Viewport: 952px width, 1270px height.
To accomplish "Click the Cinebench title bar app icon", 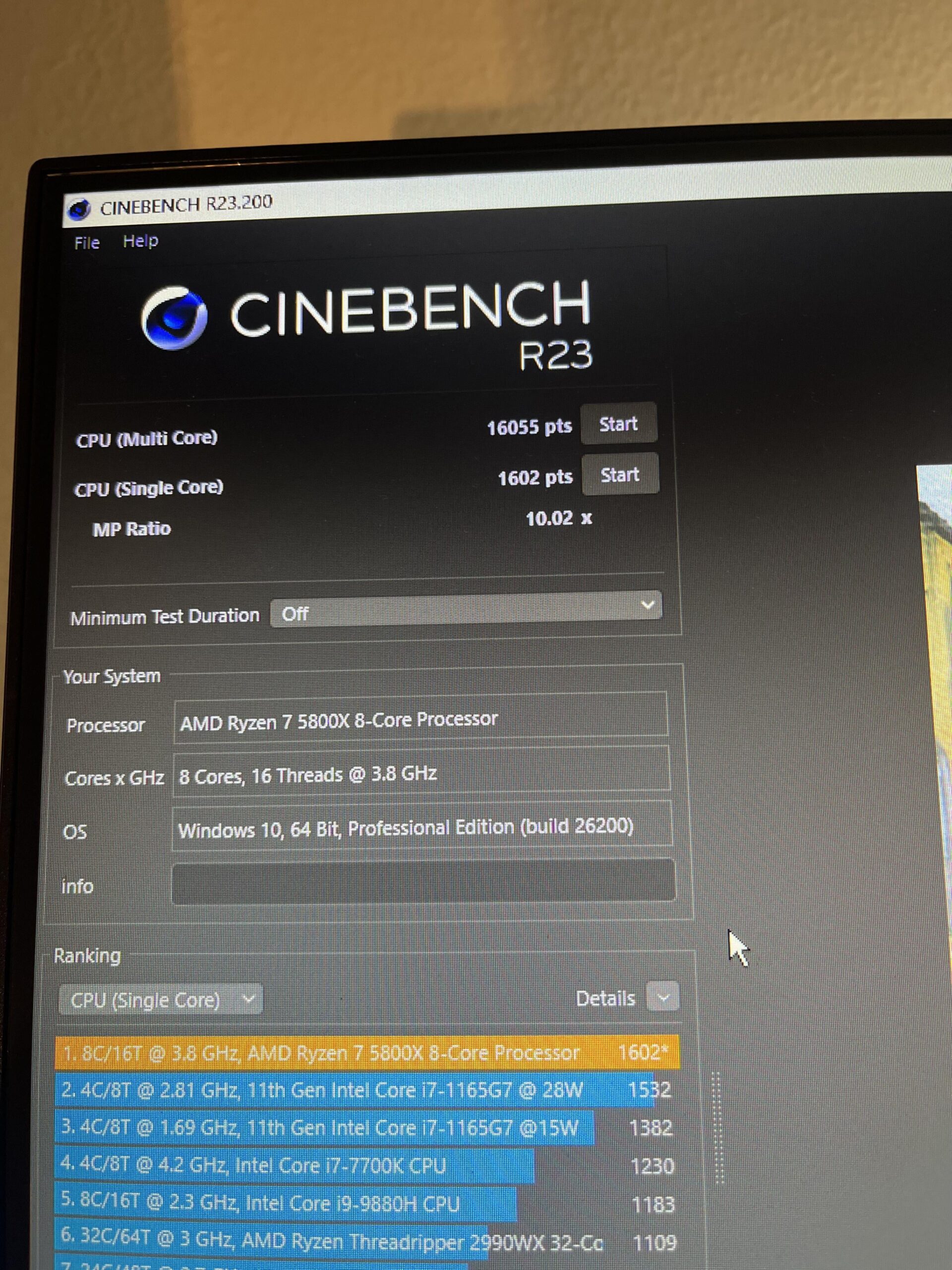I will pyautogui.click(x=79, y=209).
